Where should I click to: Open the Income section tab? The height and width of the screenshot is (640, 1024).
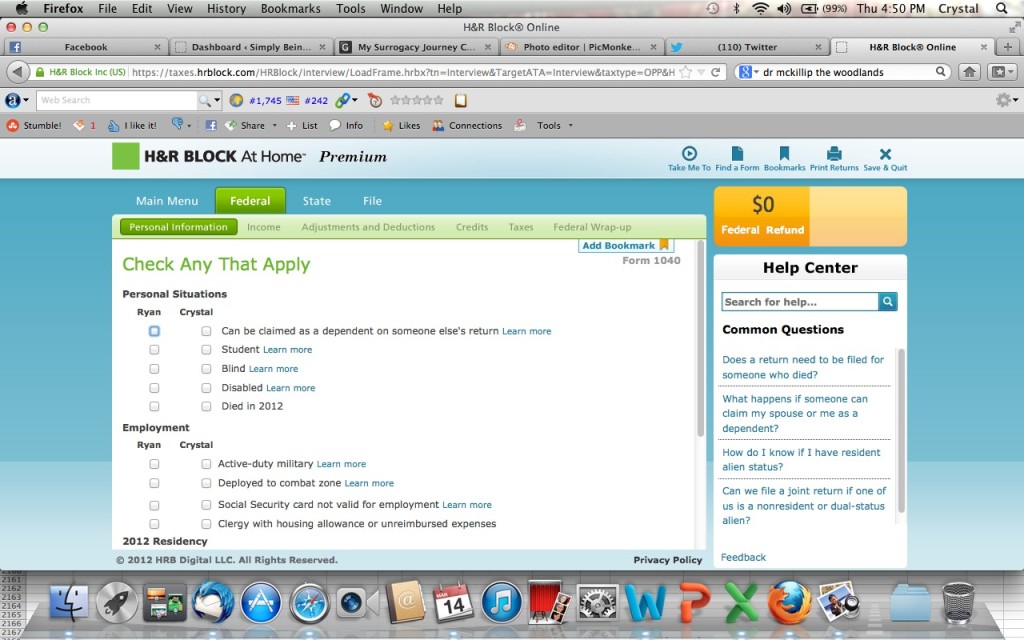tap(264, 227)
